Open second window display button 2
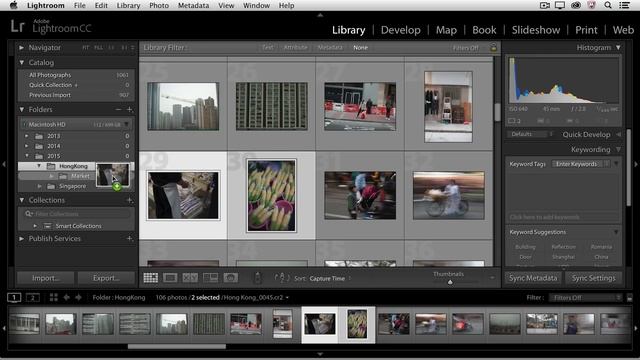This screenshot has height=360, width=640. click(33, 298)
